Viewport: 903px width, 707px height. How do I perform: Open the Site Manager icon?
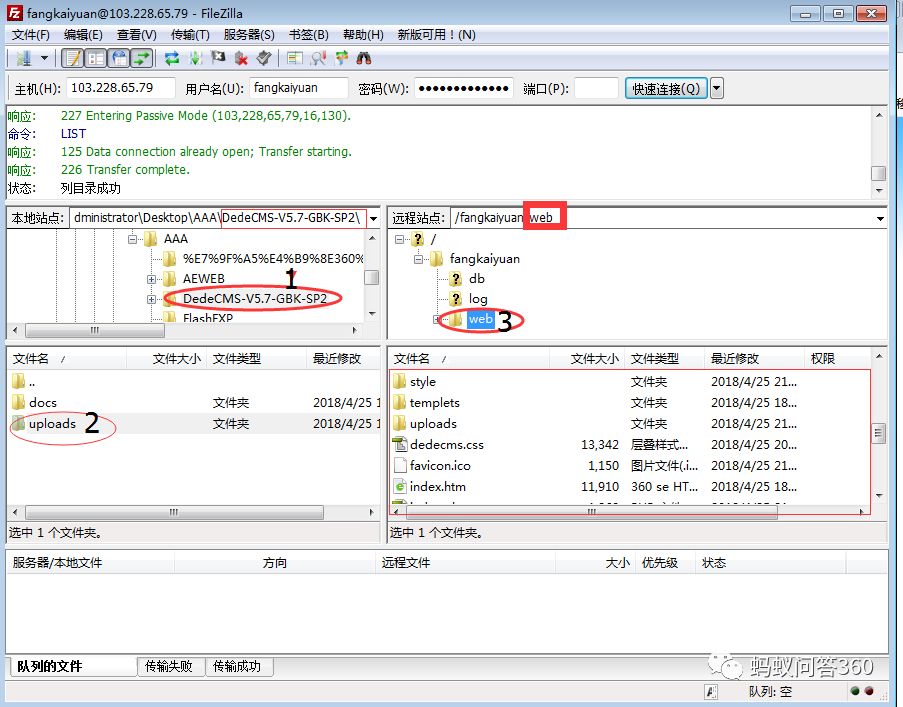(24, 58)
